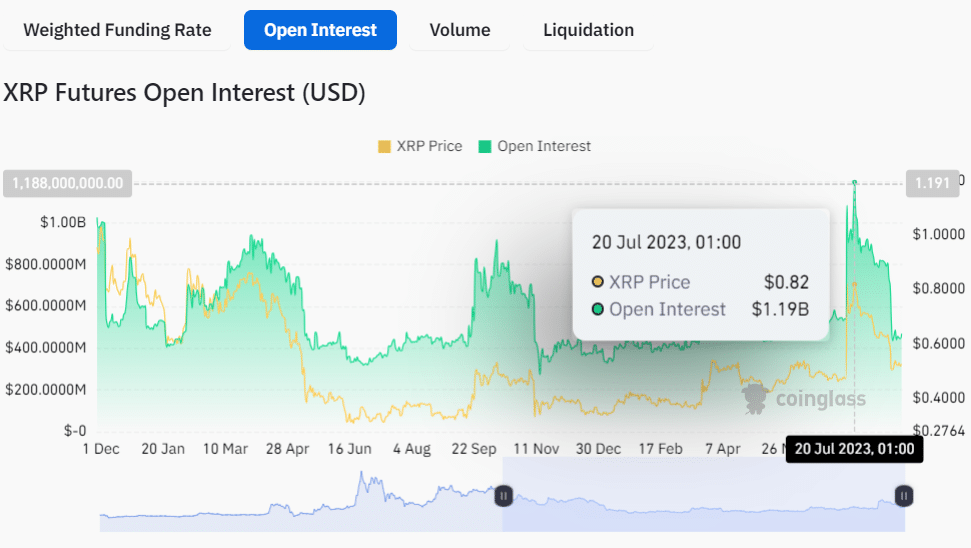Click the open interest peak marker point

(x=855, y=183)
